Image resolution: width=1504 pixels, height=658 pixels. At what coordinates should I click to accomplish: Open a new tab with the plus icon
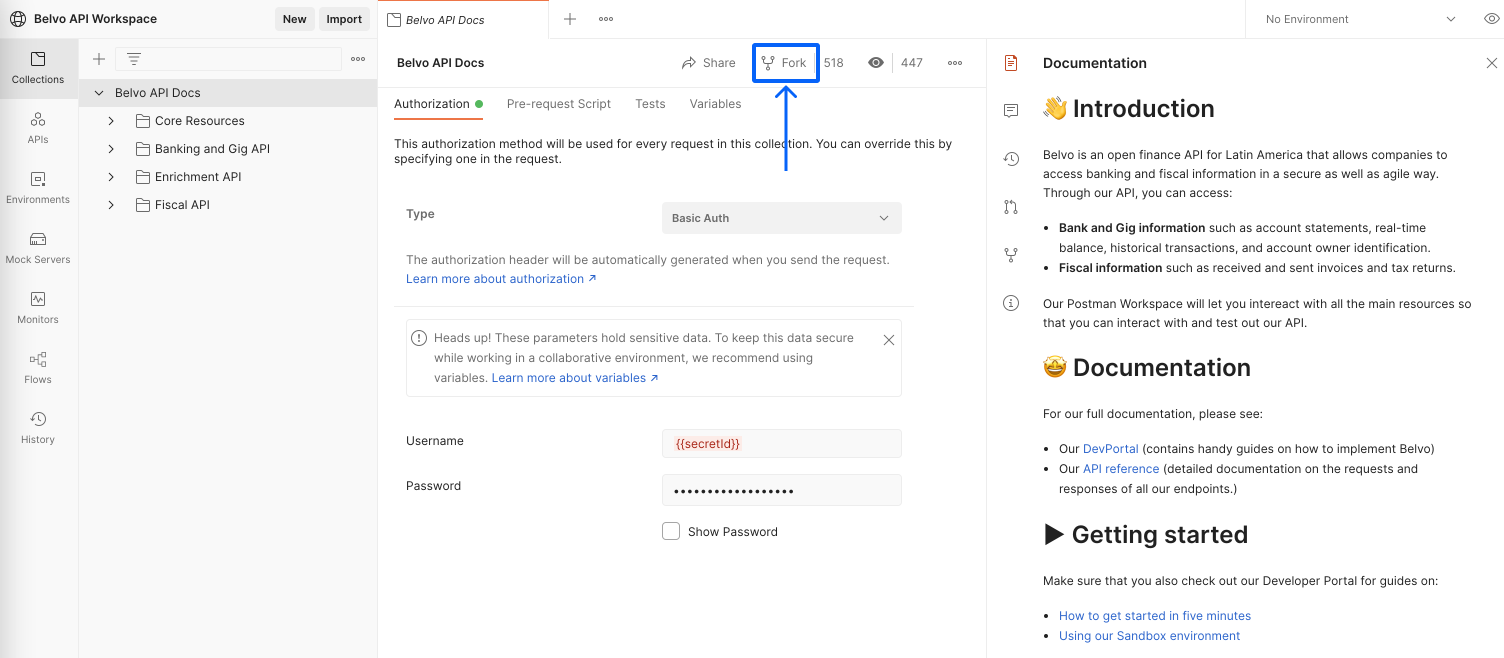[x=570, y=19]
